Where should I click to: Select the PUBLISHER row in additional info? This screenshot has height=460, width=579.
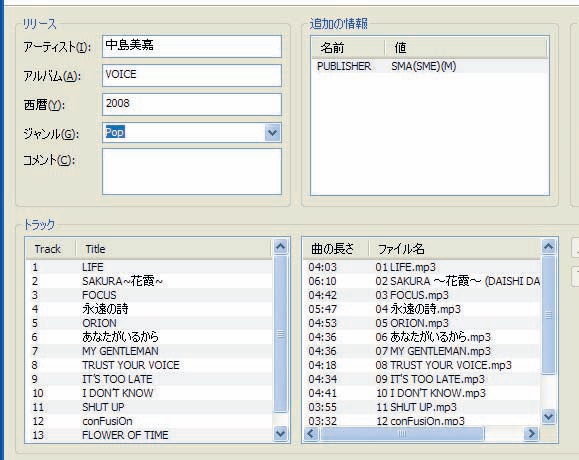[x=430, y=66]
